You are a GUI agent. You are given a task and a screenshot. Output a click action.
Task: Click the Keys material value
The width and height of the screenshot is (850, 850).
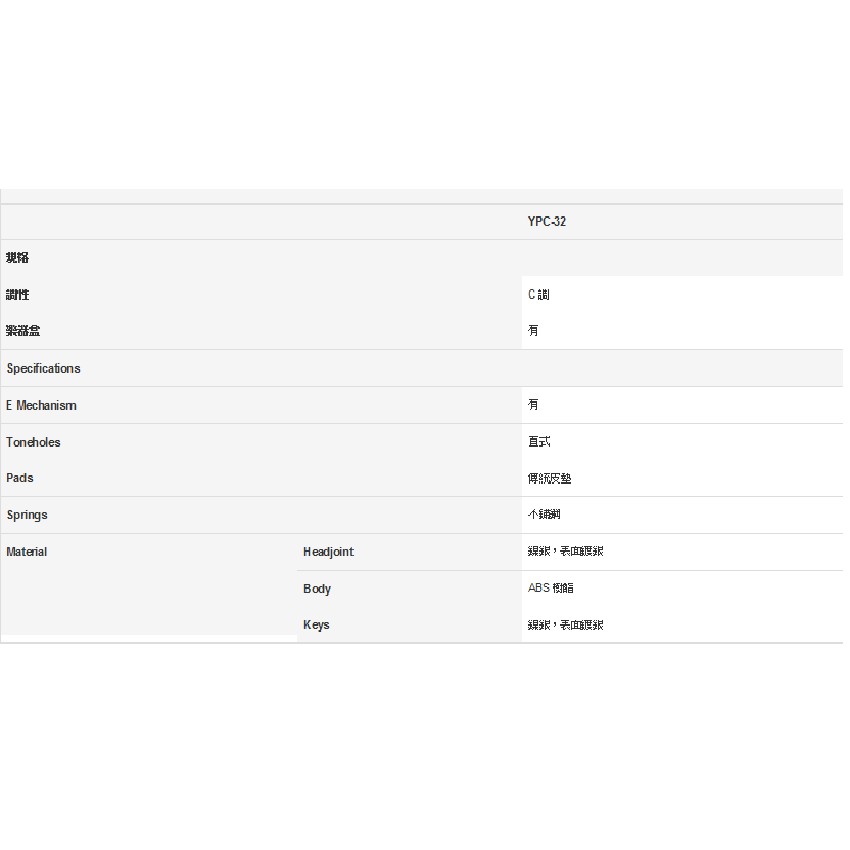click(x=565, y=625)
